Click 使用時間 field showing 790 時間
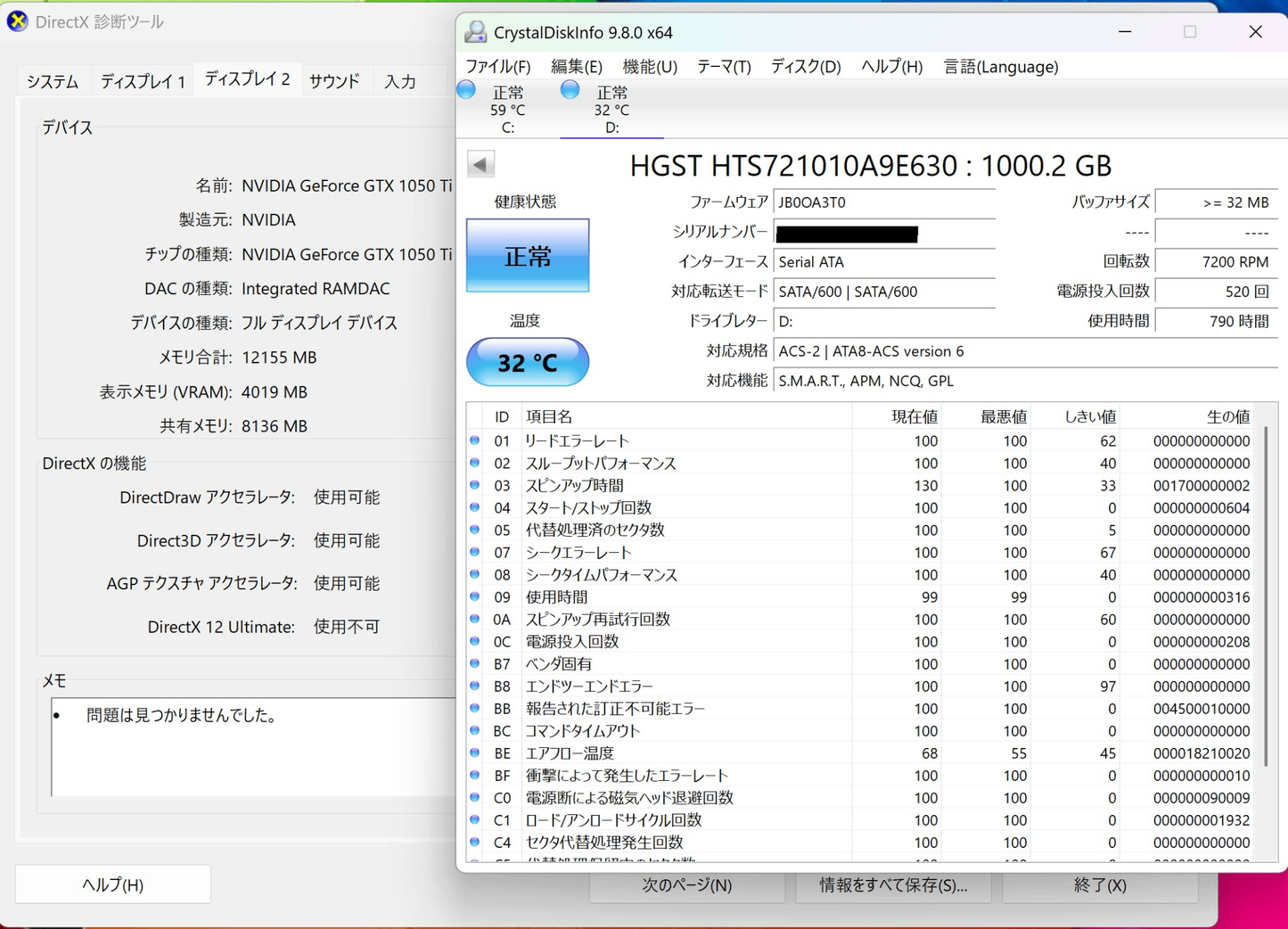1288x929 pixels. 1216,321
